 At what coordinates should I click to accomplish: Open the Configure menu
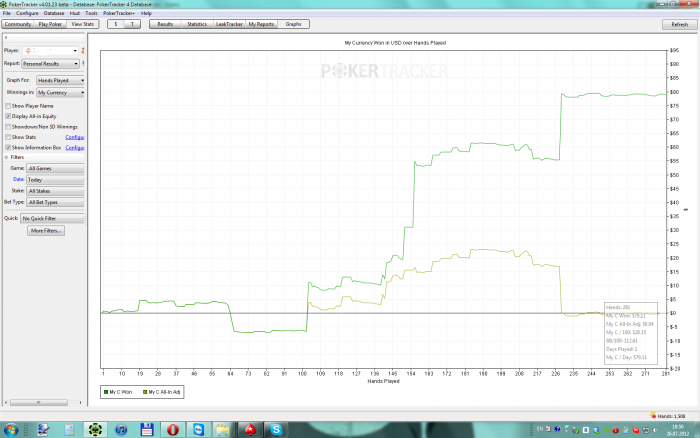tap(27, 13)
